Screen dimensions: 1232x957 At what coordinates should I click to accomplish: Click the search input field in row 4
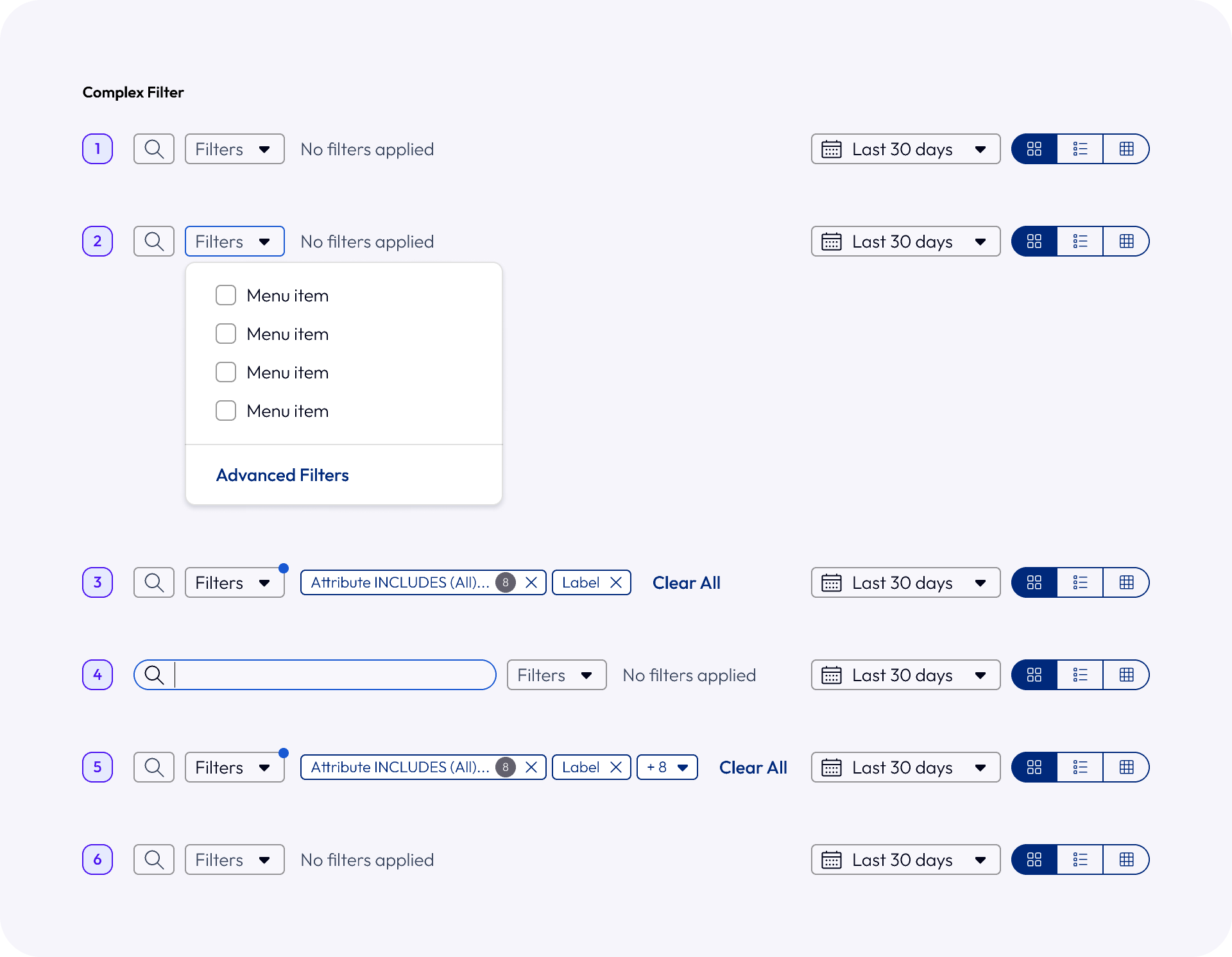pyautogui.click(x=314, y=675)
